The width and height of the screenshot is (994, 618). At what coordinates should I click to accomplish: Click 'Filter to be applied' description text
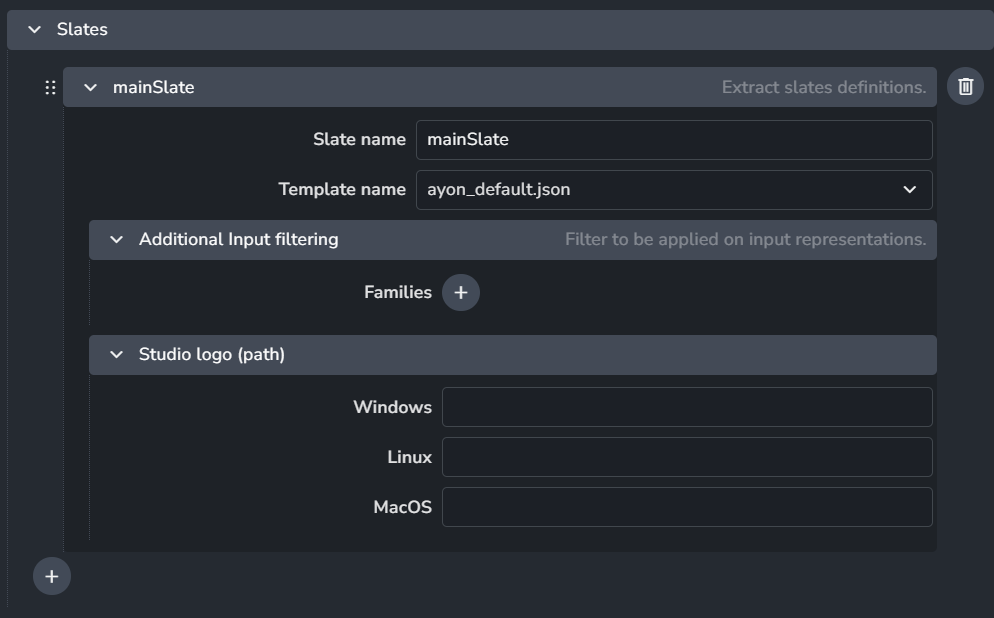745,240
